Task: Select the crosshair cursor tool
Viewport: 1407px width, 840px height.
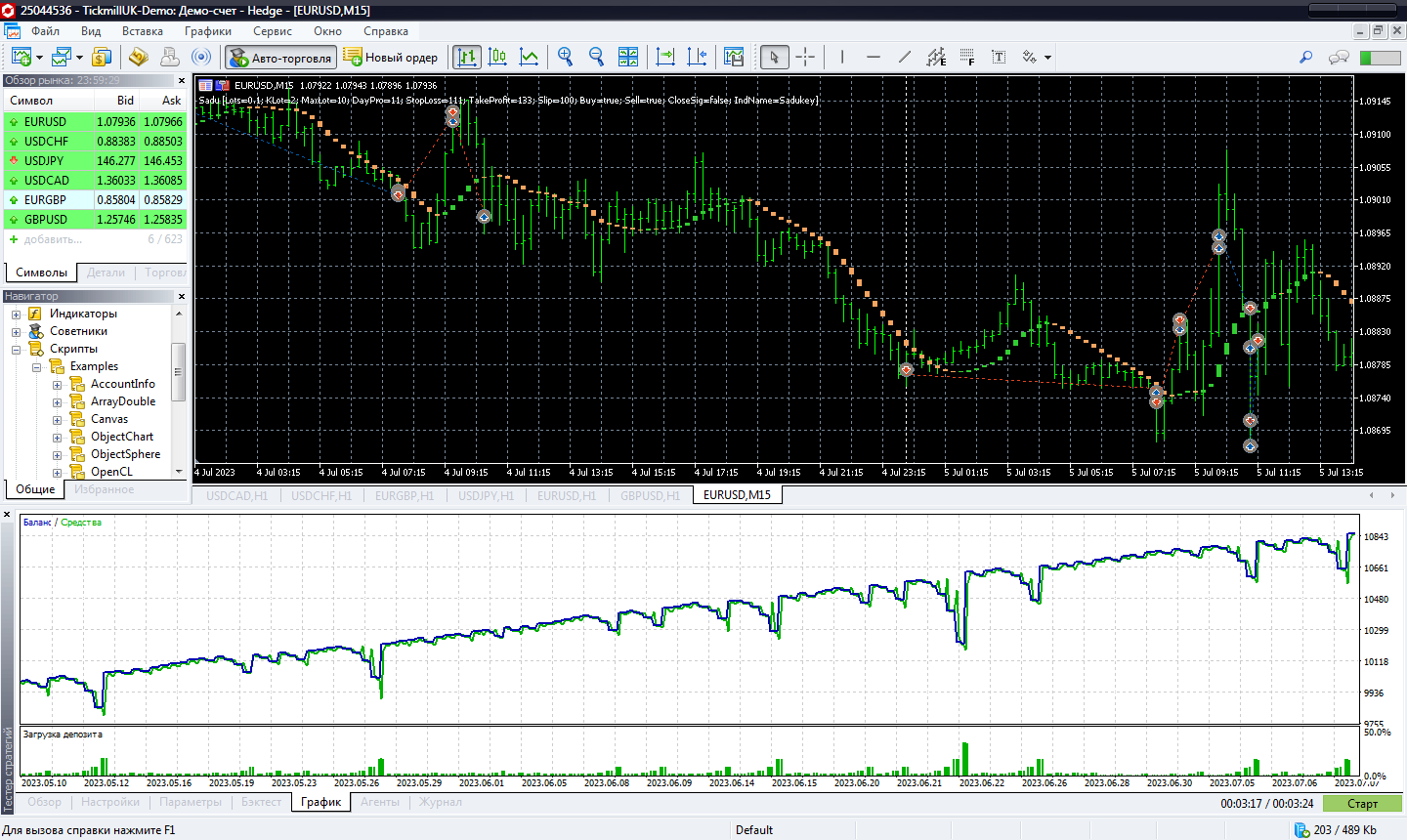Action: point(805,57)
